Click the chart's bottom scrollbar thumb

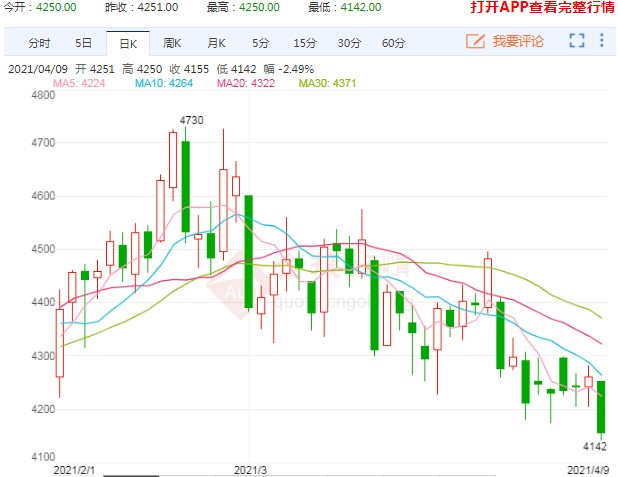click(x=131, y=476)
